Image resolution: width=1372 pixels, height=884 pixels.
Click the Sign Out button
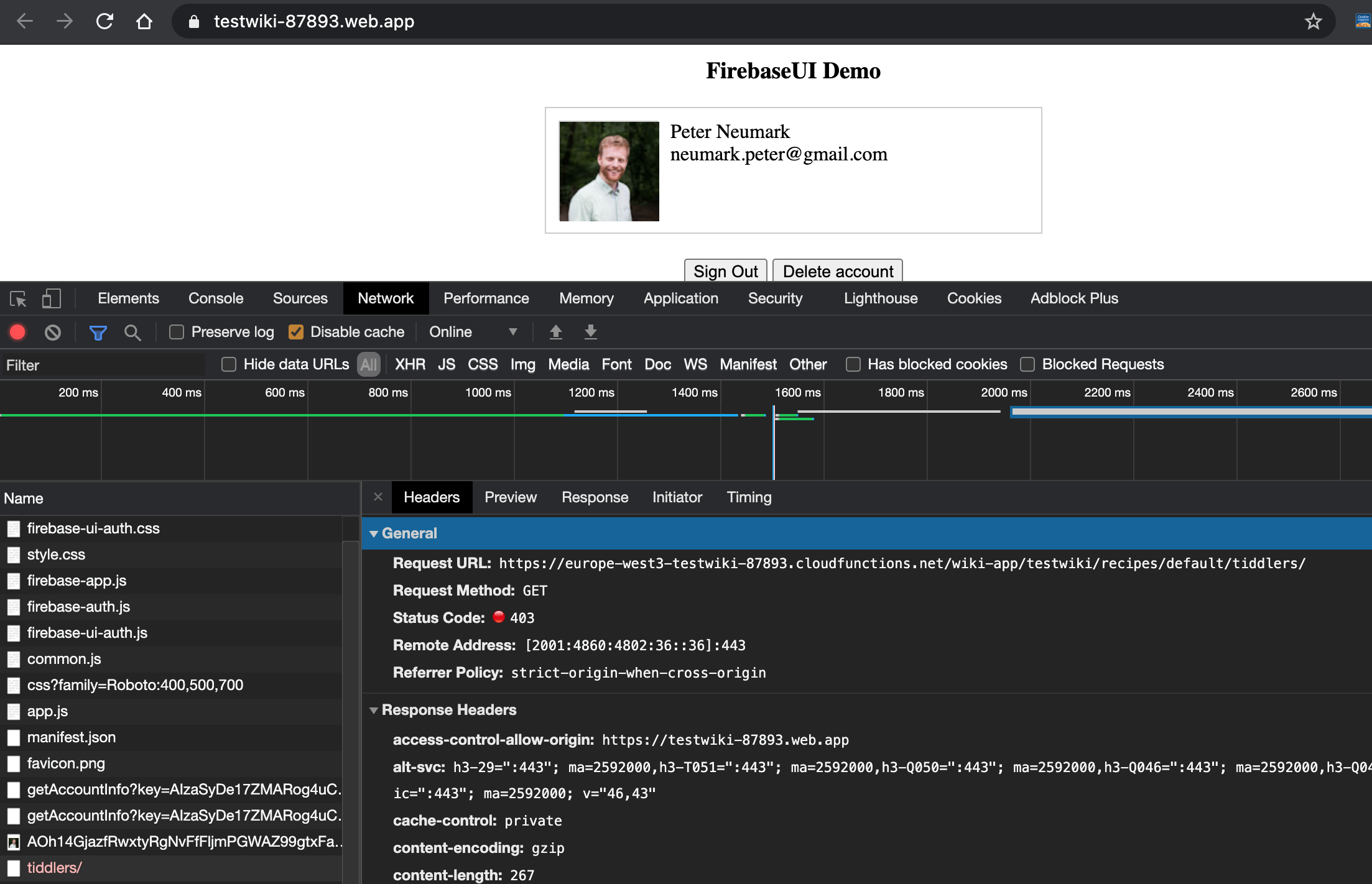coord(725,271)
